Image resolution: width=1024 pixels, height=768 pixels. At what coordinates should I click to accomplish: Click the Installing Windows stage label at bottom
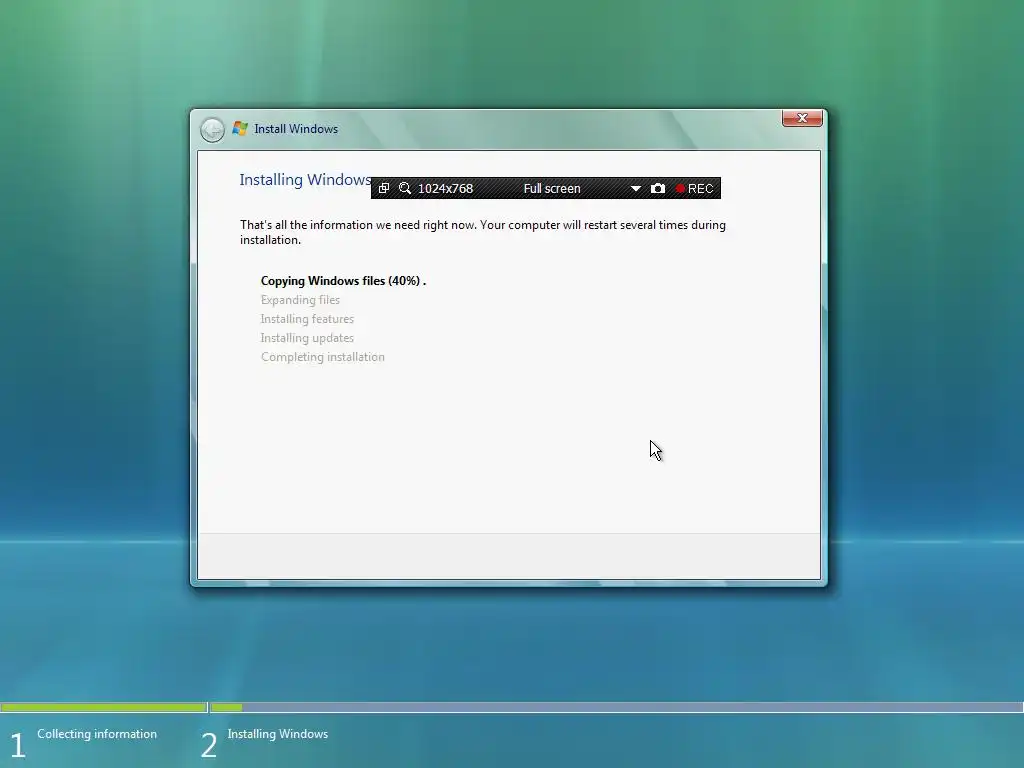(278, 734)
